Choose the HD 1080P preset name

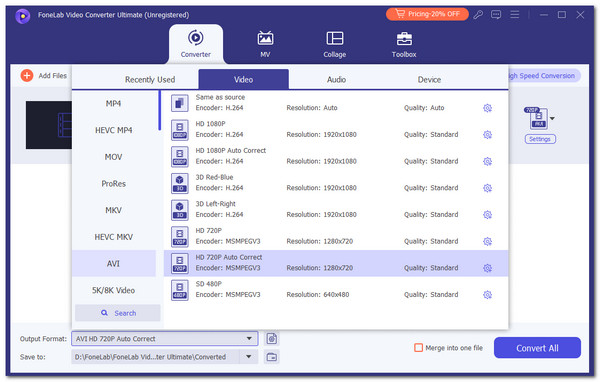[210, 124]
